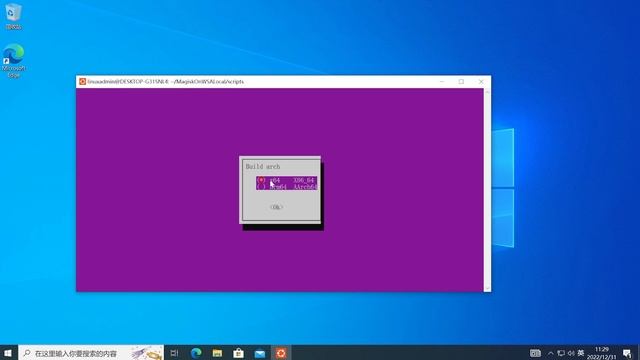Viewport: 640px width, 360px height.
Task: Select the x64 radio option
Action: pyautogui.click(x=287, y=180)
